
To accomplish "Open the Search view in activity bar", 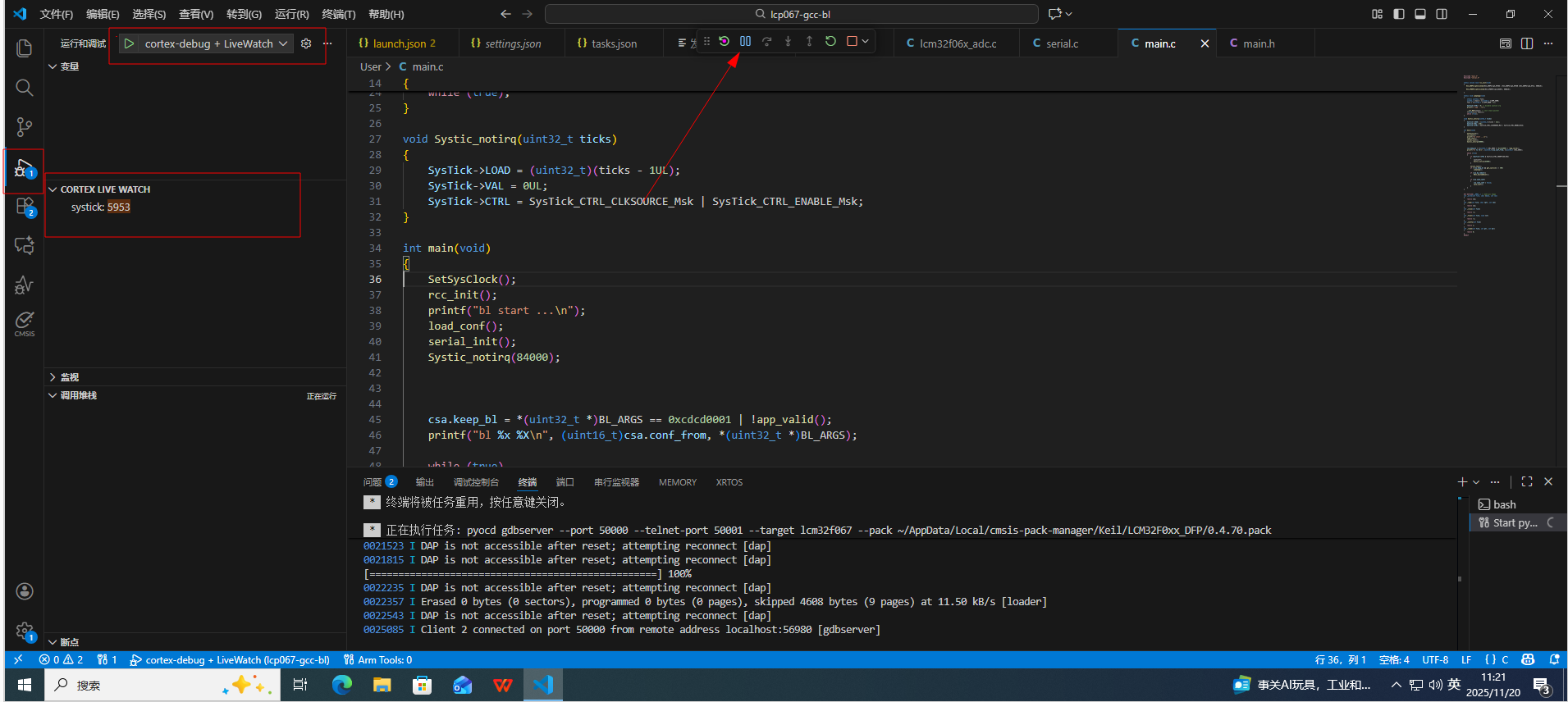I will point(25,88).
